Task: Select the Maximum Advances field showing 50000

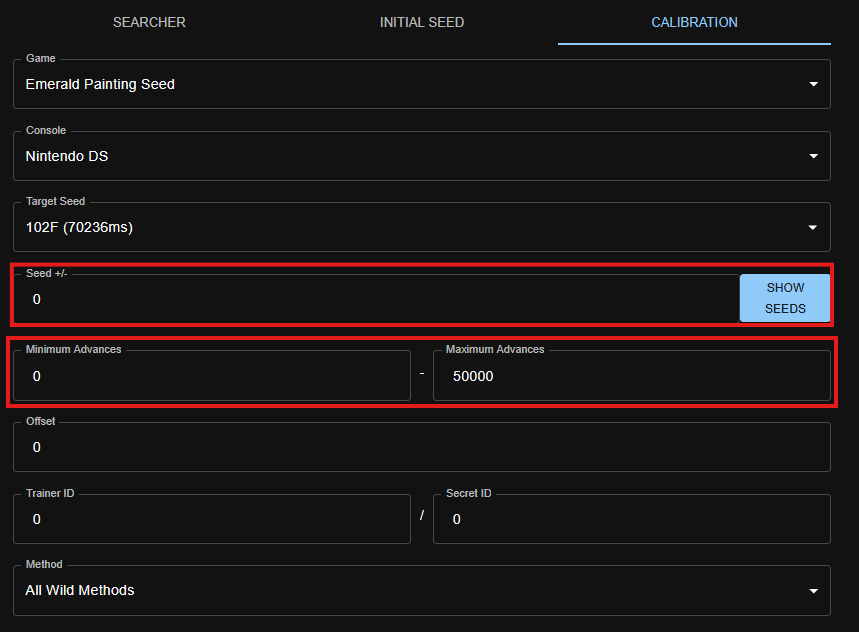Action: pyautogui.click(x=631, y=376)
